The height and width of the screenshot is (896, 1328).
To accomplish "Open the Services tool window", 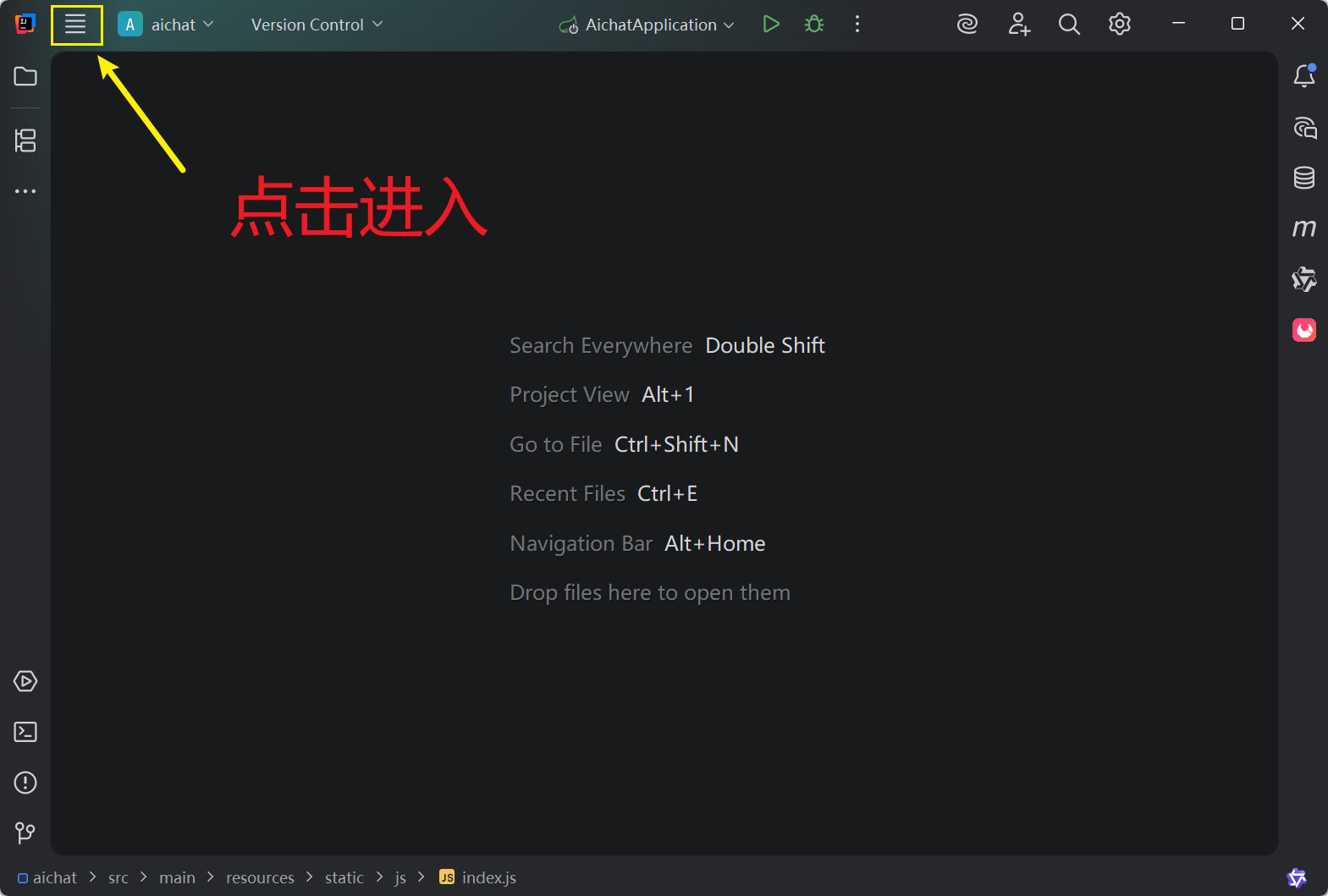I will pyautogui.click(x=25, y=681).
